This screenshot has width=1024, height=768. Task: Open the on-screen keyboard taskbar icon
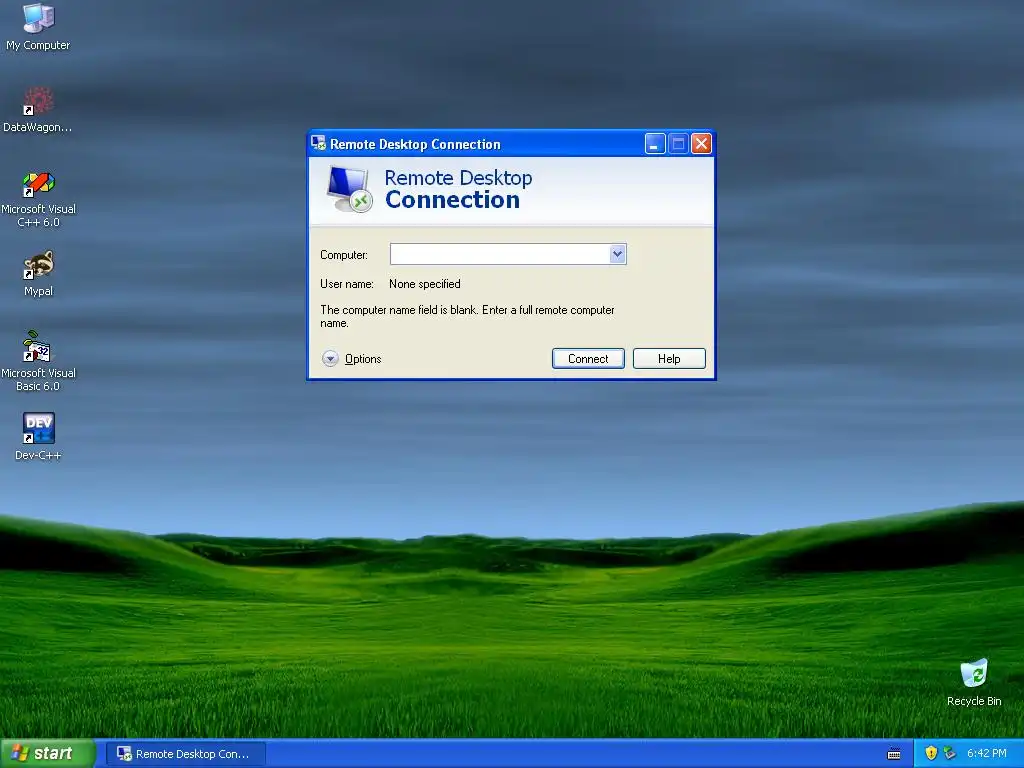click(x=894, y=754)
